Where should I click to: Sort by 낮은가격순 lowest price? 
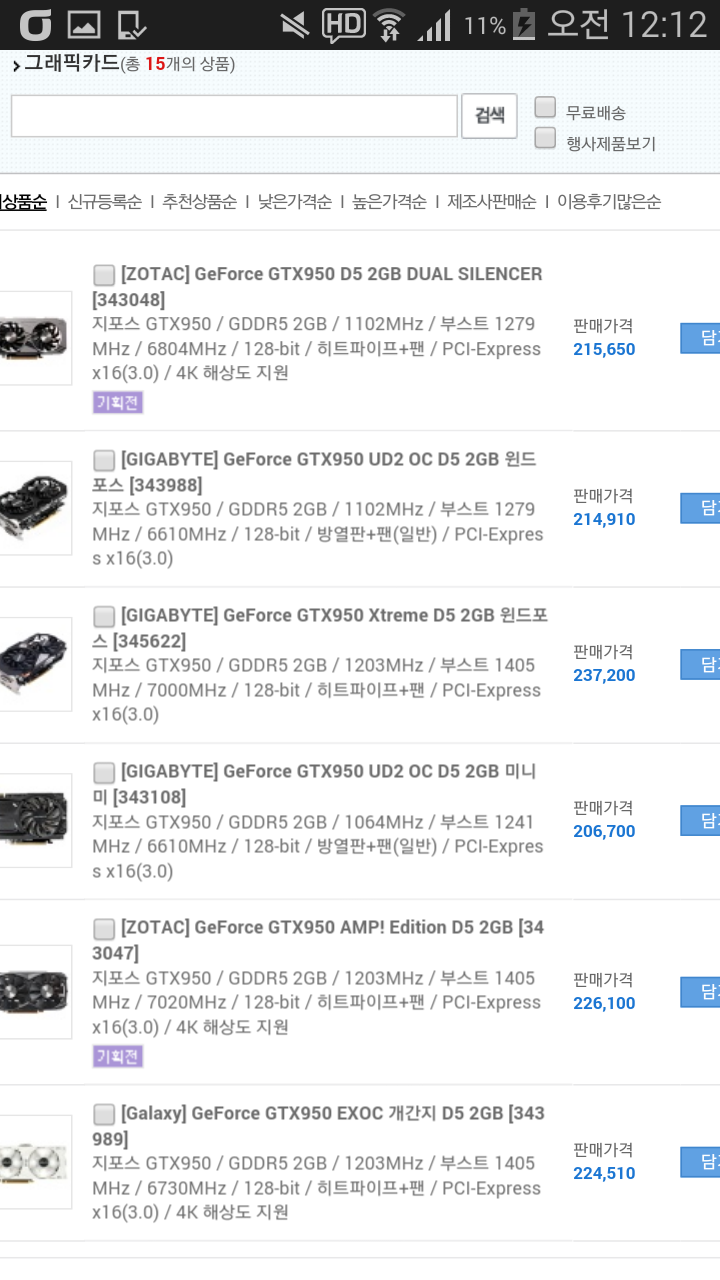pos(295,202)
